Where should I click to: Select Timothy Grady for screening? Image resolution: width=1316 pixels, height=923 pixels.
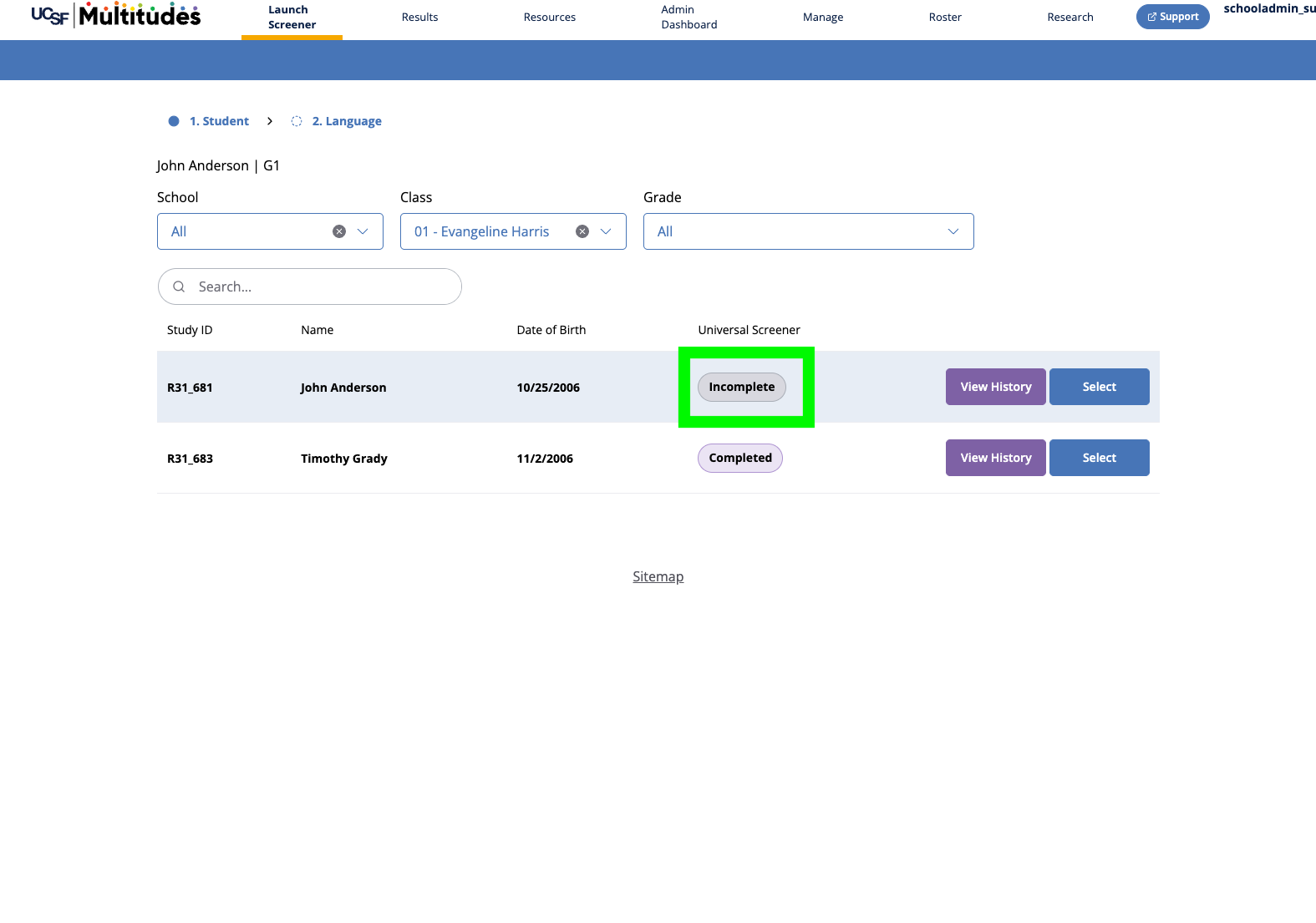point(1099,458)
